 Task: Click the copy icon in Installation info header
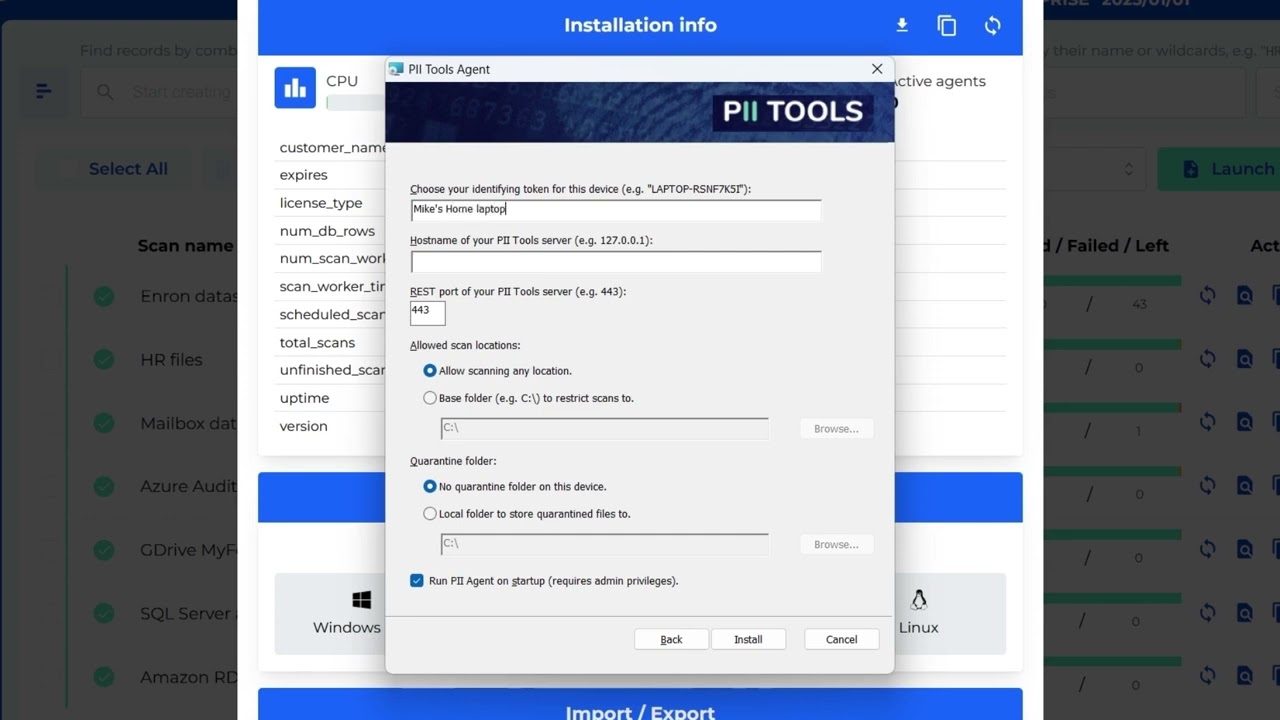947,26
